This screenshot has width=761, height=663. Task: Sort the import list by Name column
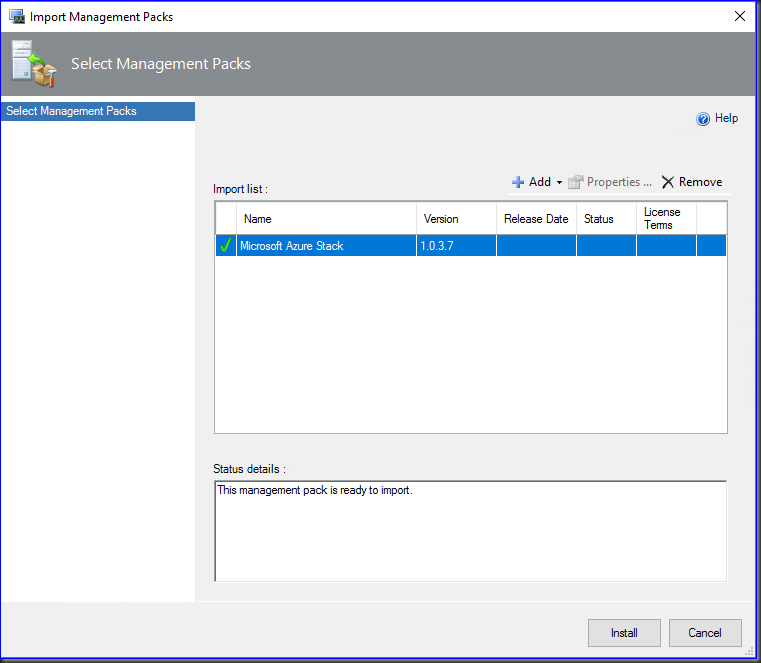pos(326,219)
